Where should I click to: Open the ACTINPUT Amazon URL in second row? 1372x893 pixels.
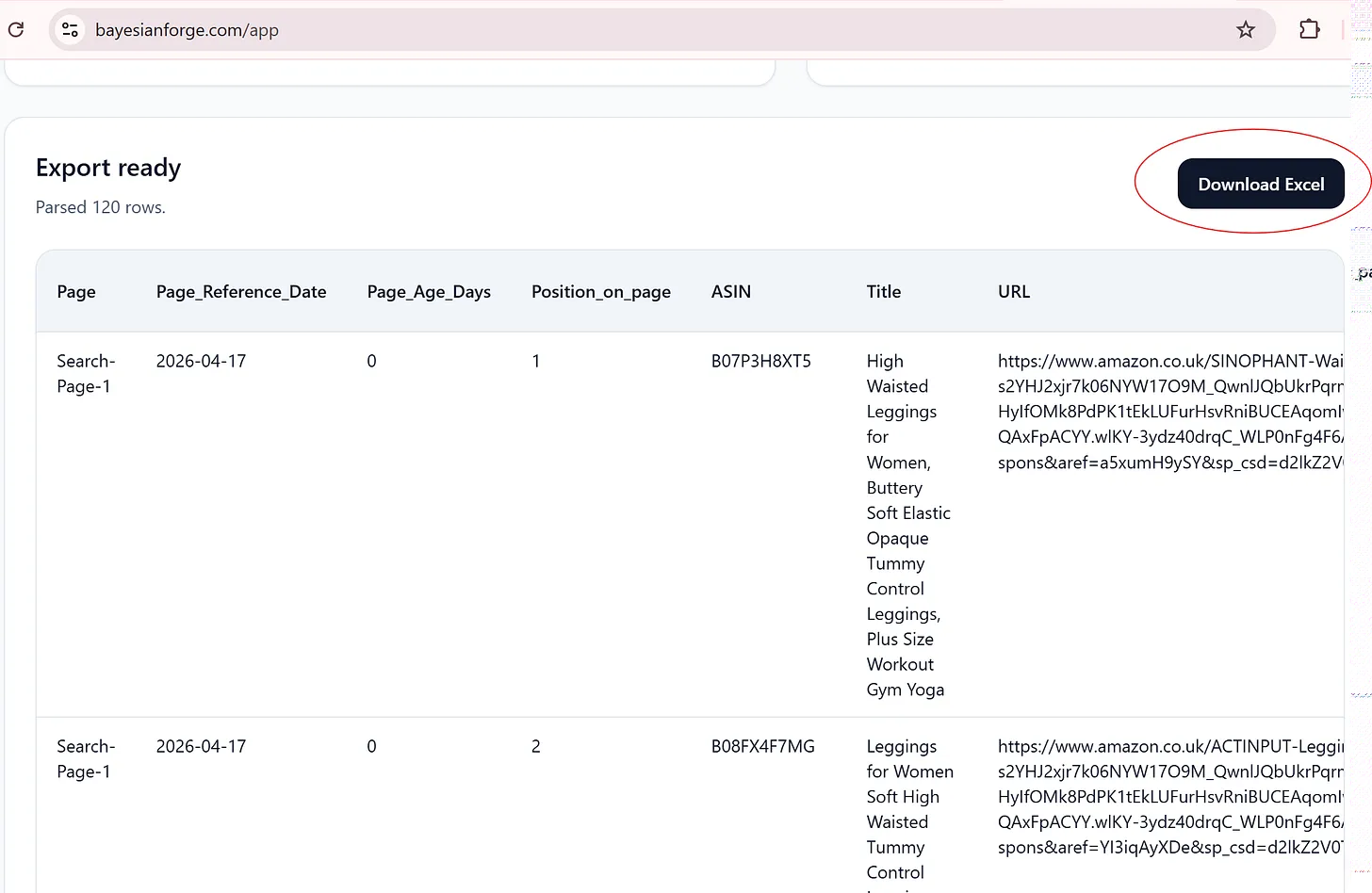click(1168, 747)
